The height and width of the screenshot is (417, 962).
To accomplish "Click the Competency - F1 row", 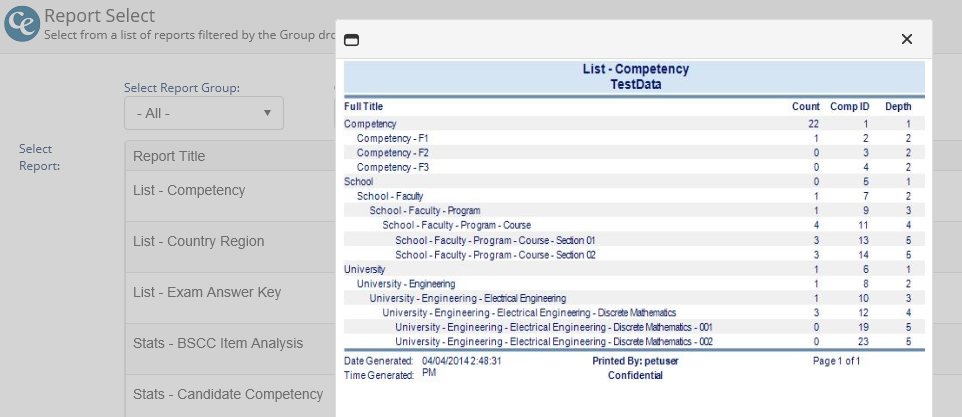I will [393, 138].
